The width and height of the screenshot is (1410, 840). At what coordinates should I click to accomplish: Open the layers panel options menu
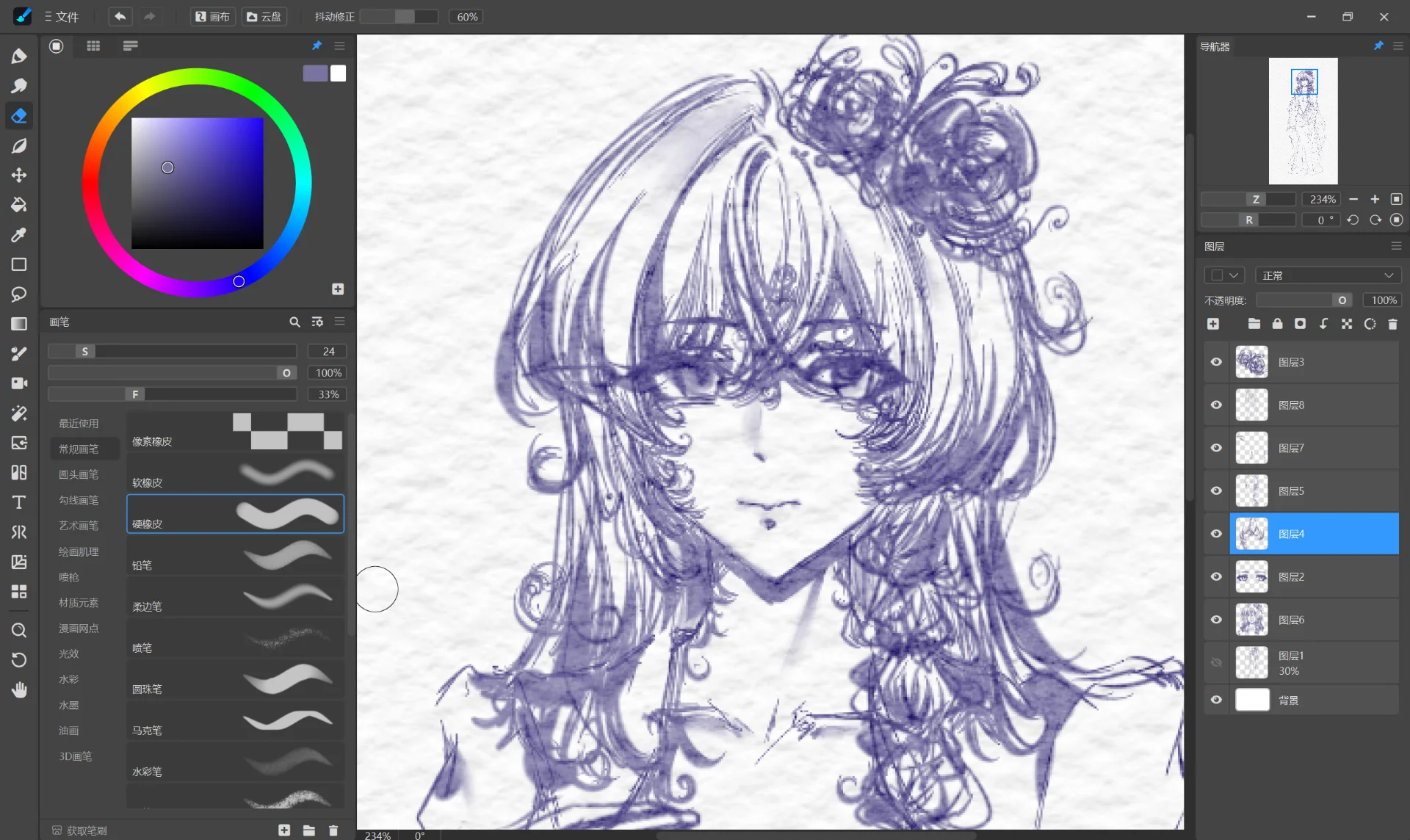pyautogui.click(x=1396, y=246)
